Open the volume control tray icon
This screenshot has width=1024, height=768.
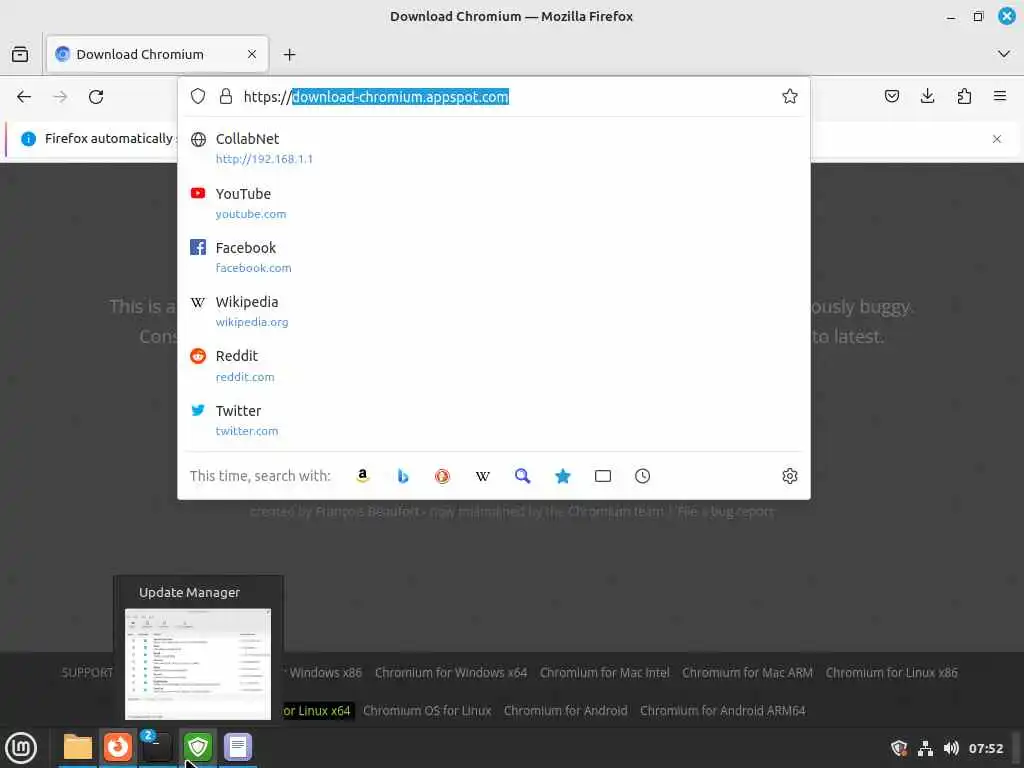tap(951, 748)
